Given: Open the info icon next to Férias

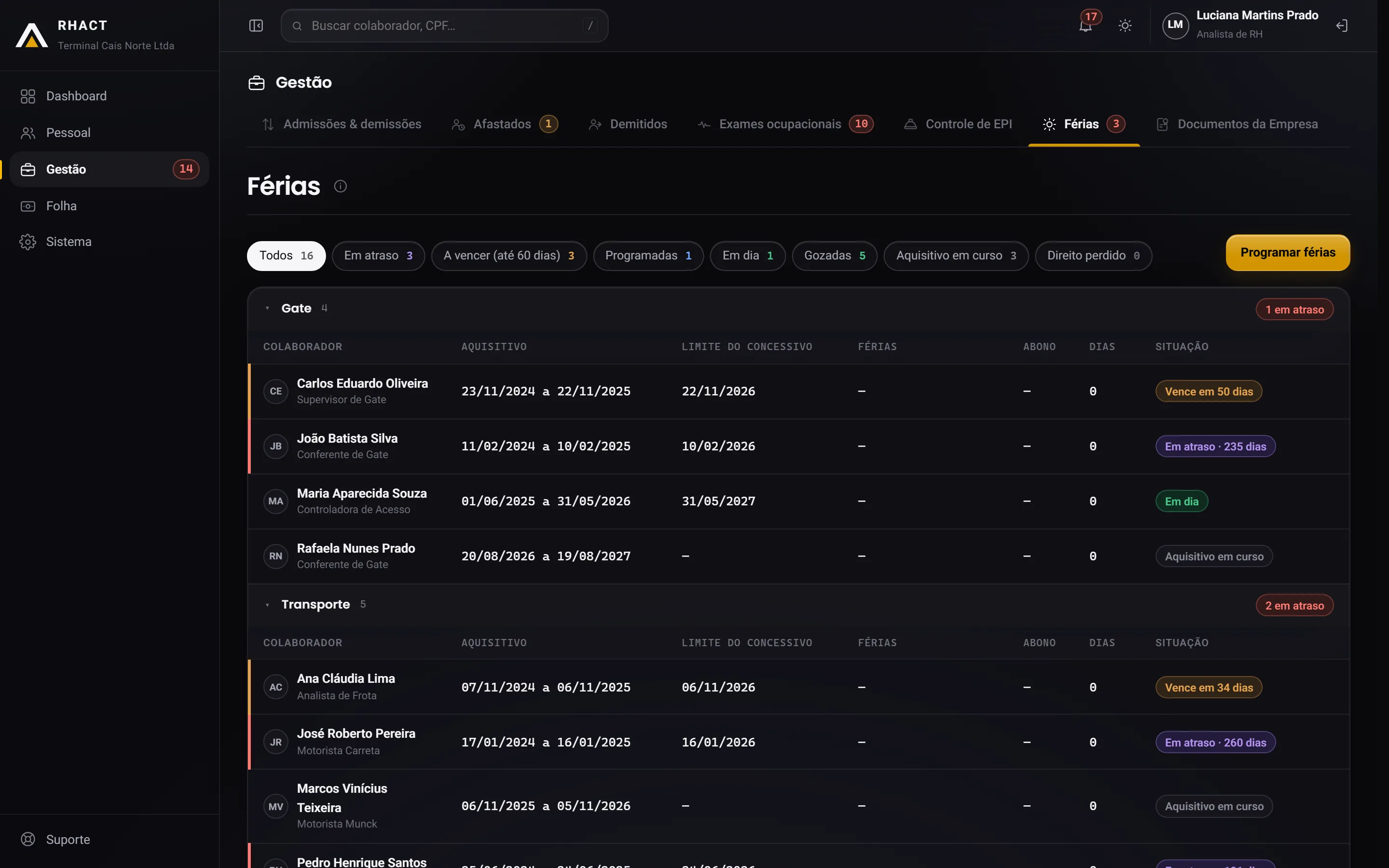Looking at the screenshot, I should click(340, 186).
